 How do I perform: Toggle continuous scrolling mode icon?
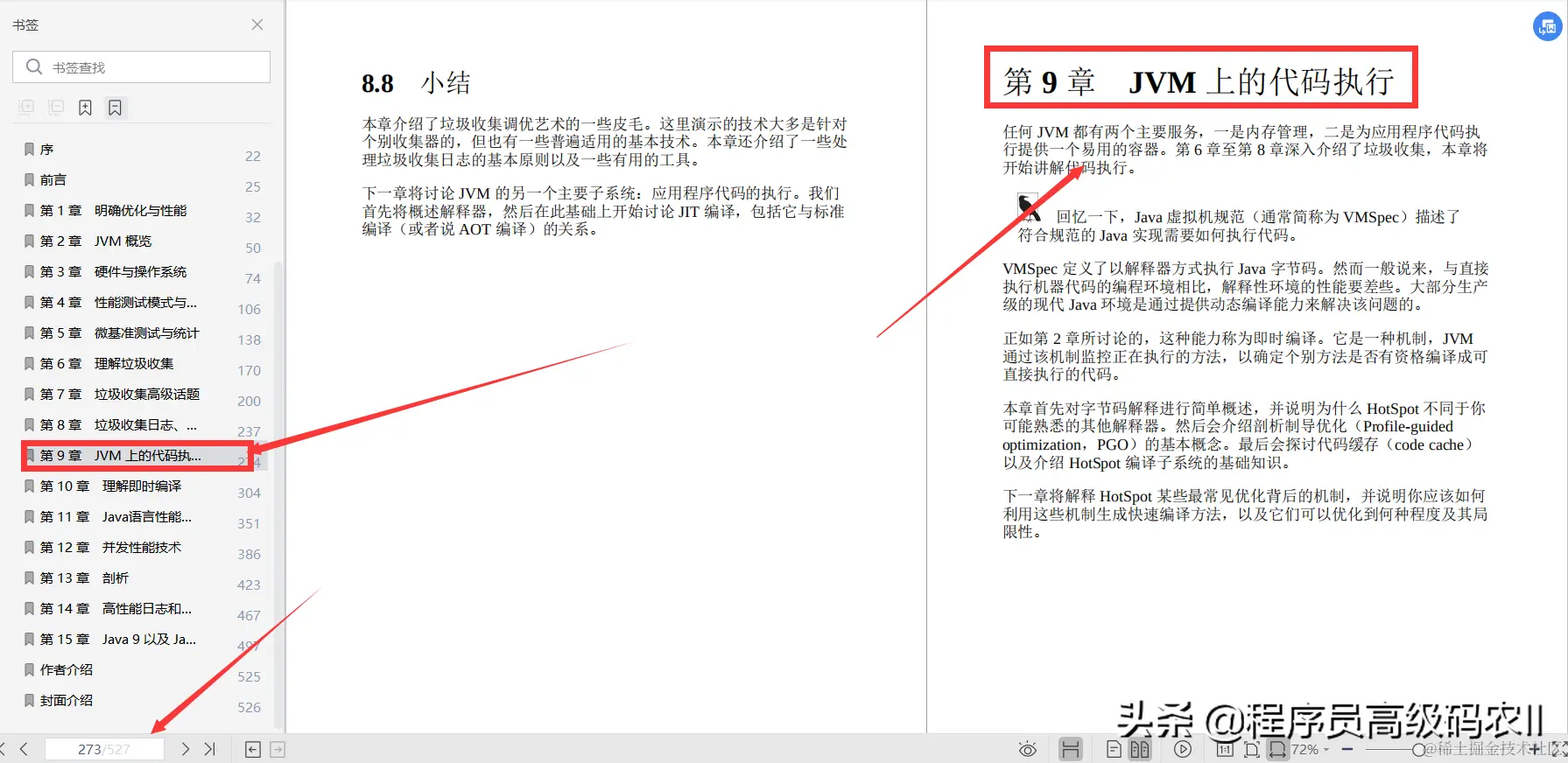(1070, 749)
